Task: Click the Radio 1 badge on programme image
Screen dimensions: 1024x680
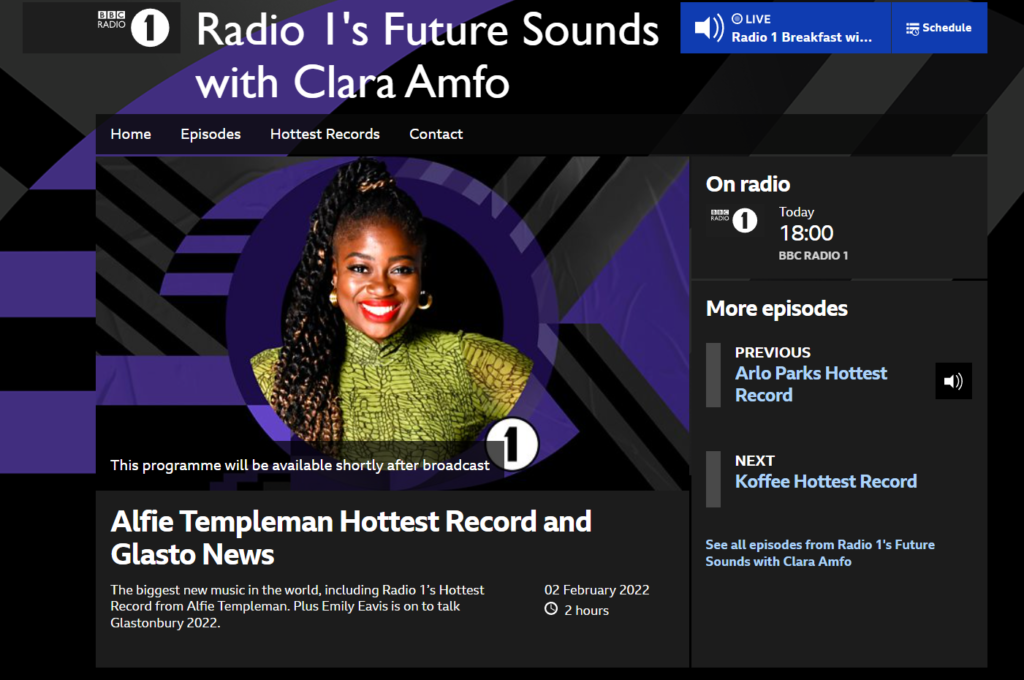Action: pos(512,444)
